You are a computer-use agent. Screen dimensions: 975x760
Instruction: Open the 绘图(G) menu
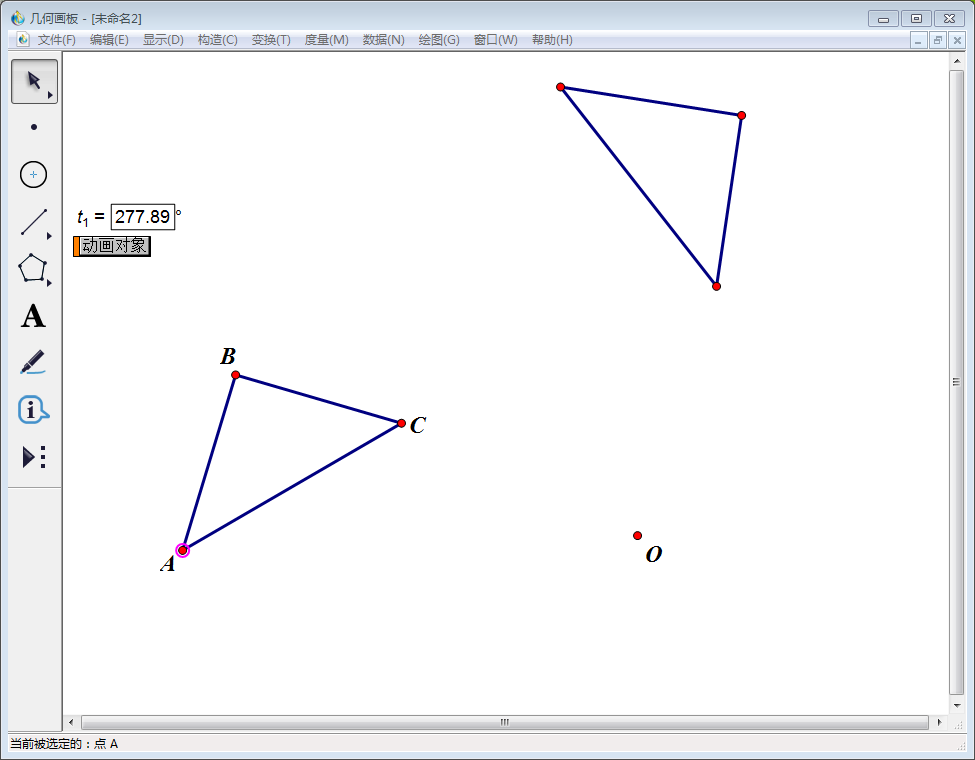439,40
